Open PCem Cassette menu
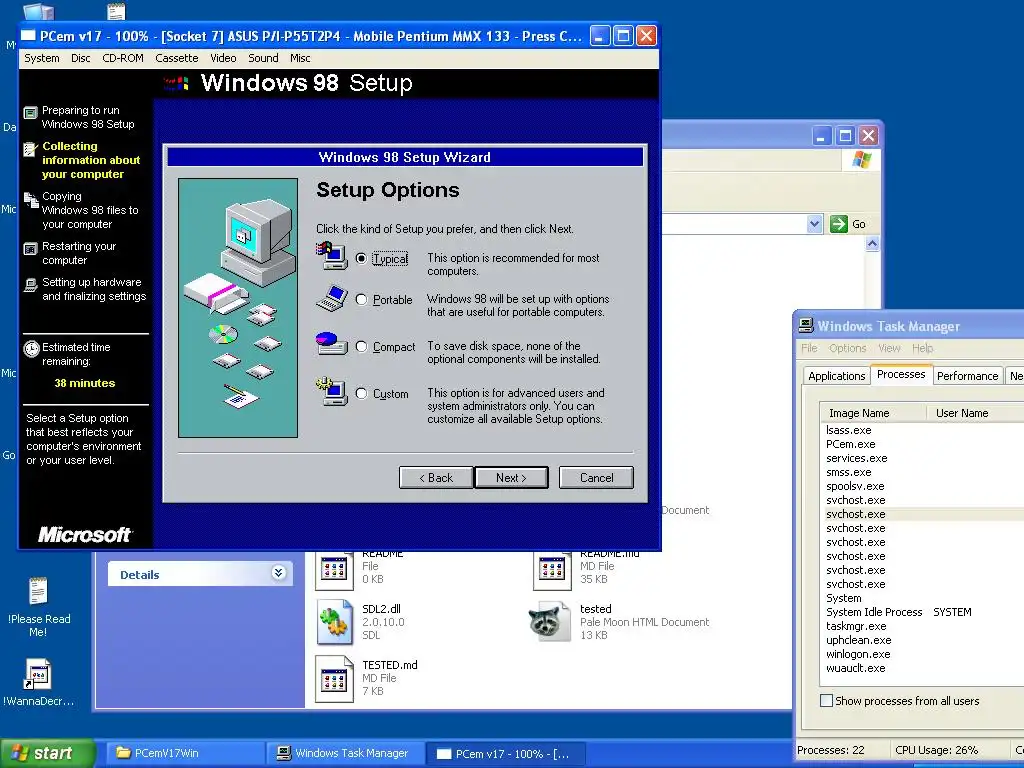Viewport: 1024px width, 768px height. (176, 58)
